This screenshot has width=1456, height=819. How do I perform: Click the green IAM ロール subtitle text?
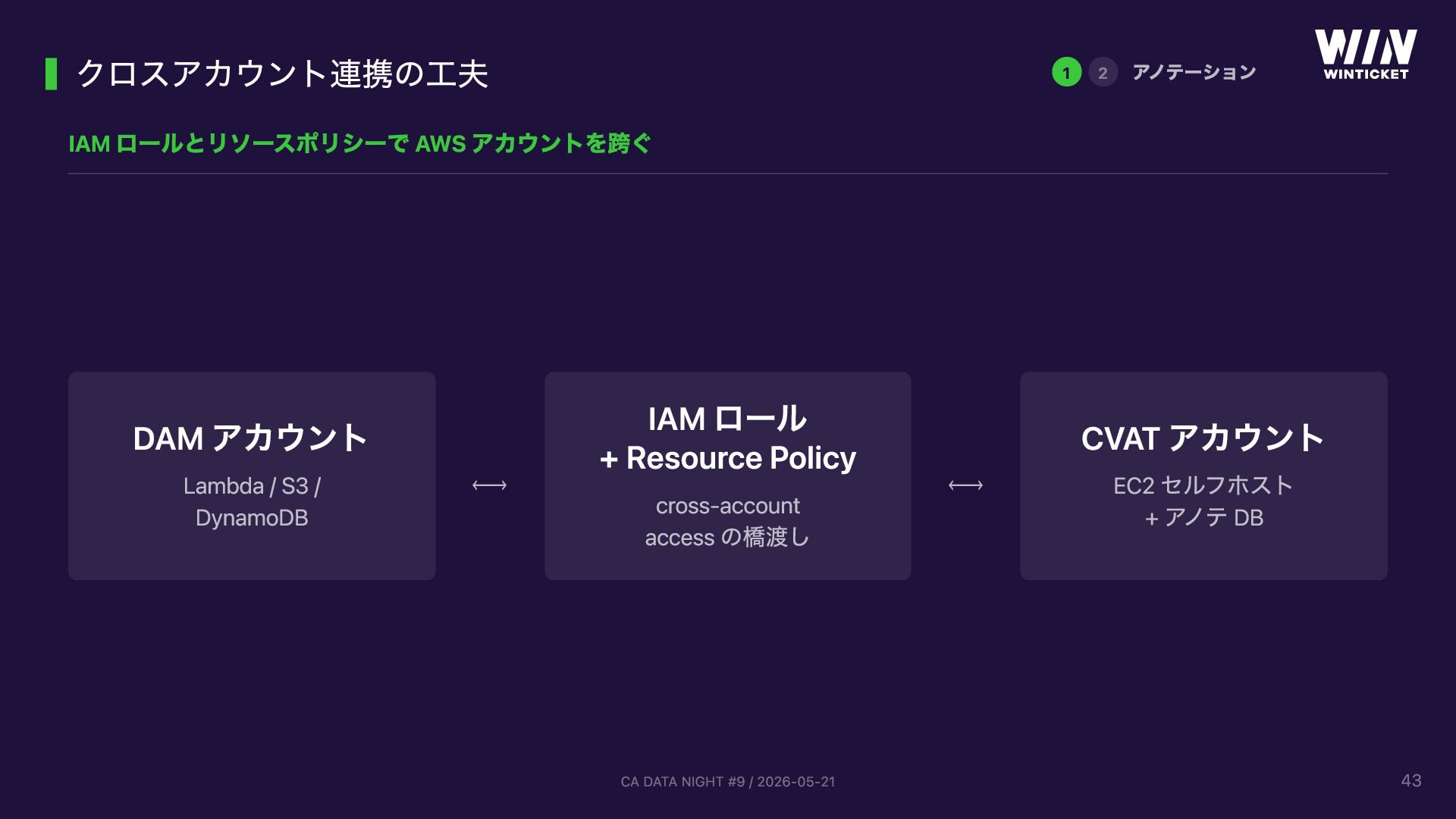coord(359,143)
